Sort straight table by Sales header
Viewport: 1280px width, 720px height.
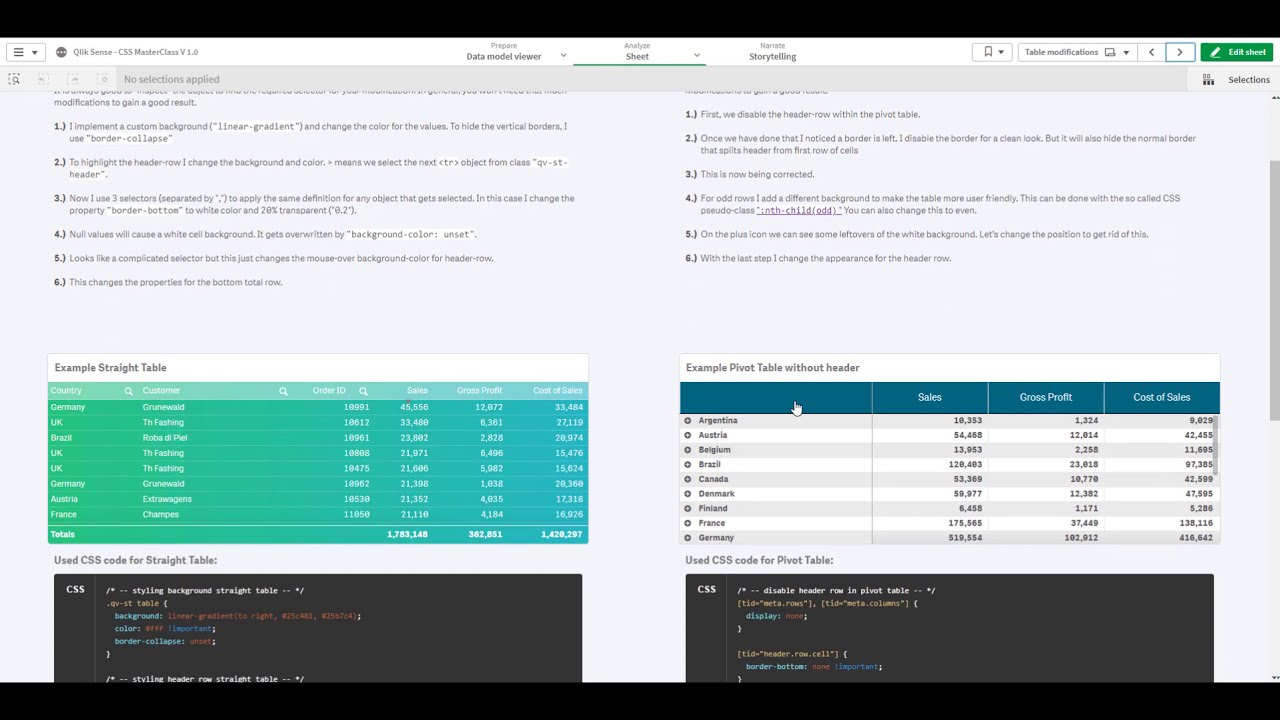coord(417,391)
